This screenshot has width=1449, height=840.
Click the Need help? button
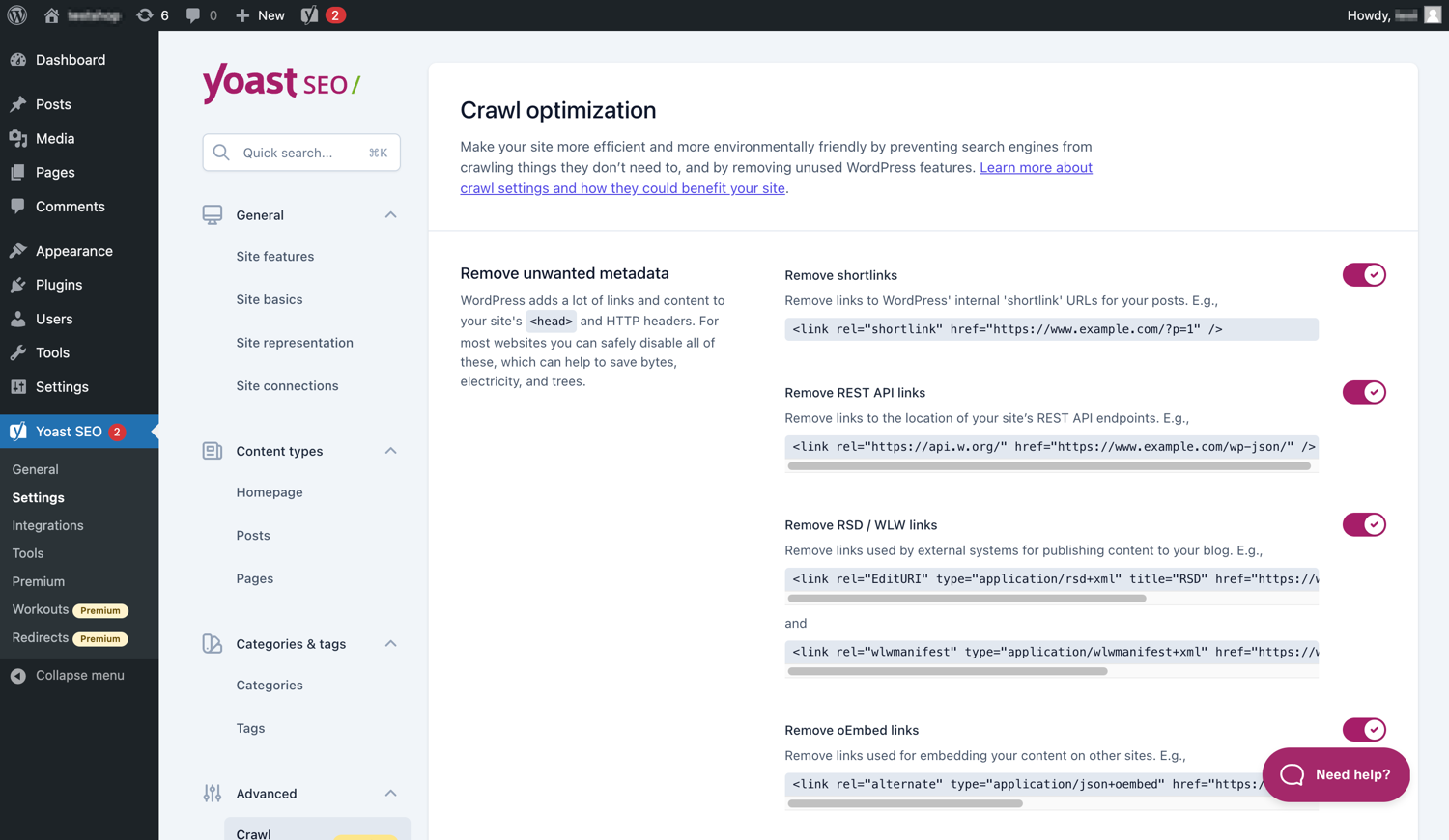click(x=1336, y=774)
